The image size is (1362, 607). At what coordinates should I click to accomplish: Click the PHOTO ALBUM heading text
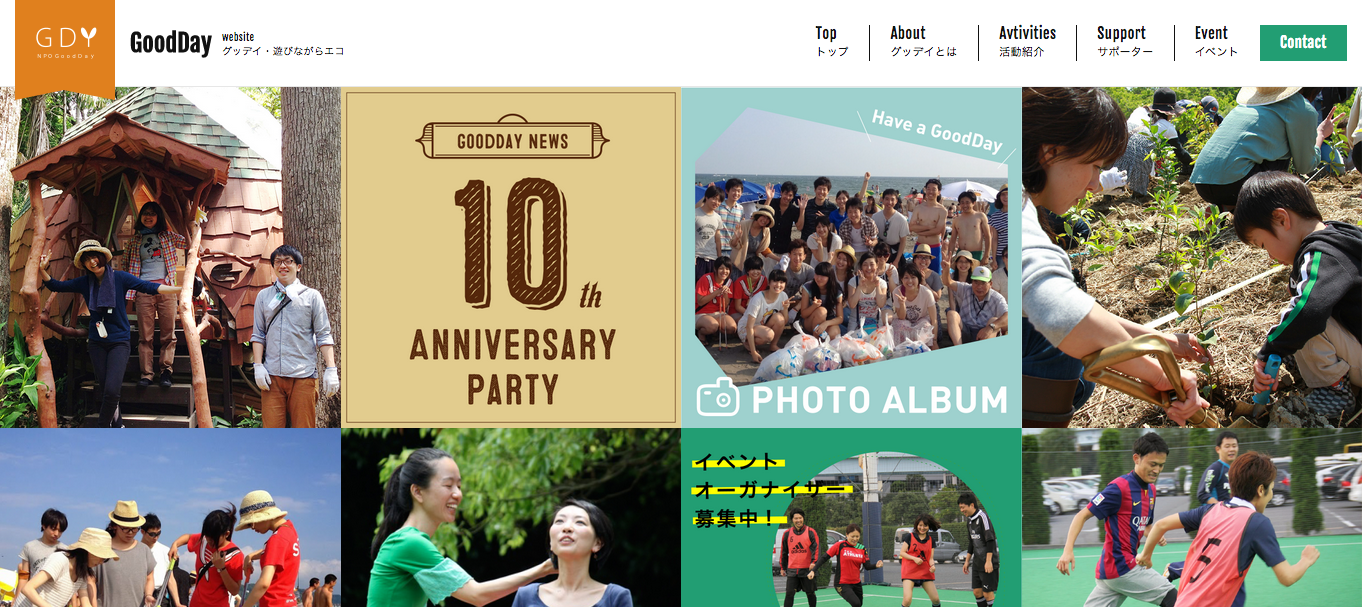880,400
